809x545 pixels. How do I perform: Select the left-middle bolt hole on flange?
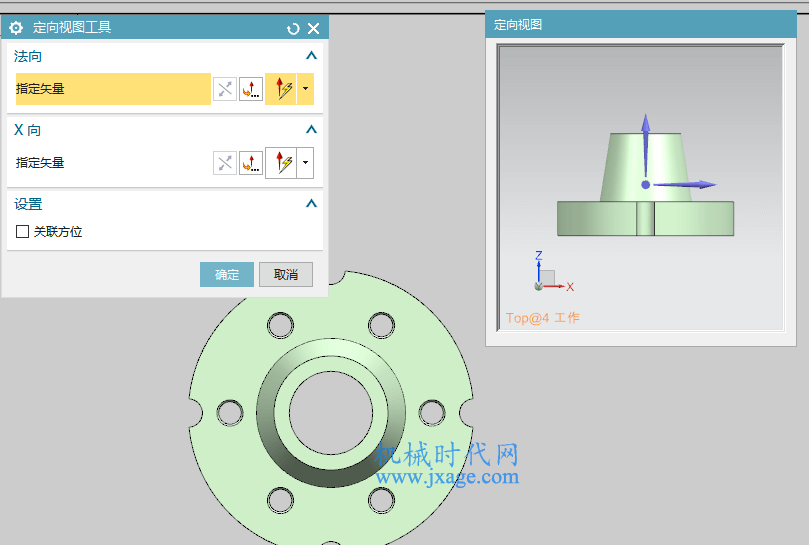(230, 413)
